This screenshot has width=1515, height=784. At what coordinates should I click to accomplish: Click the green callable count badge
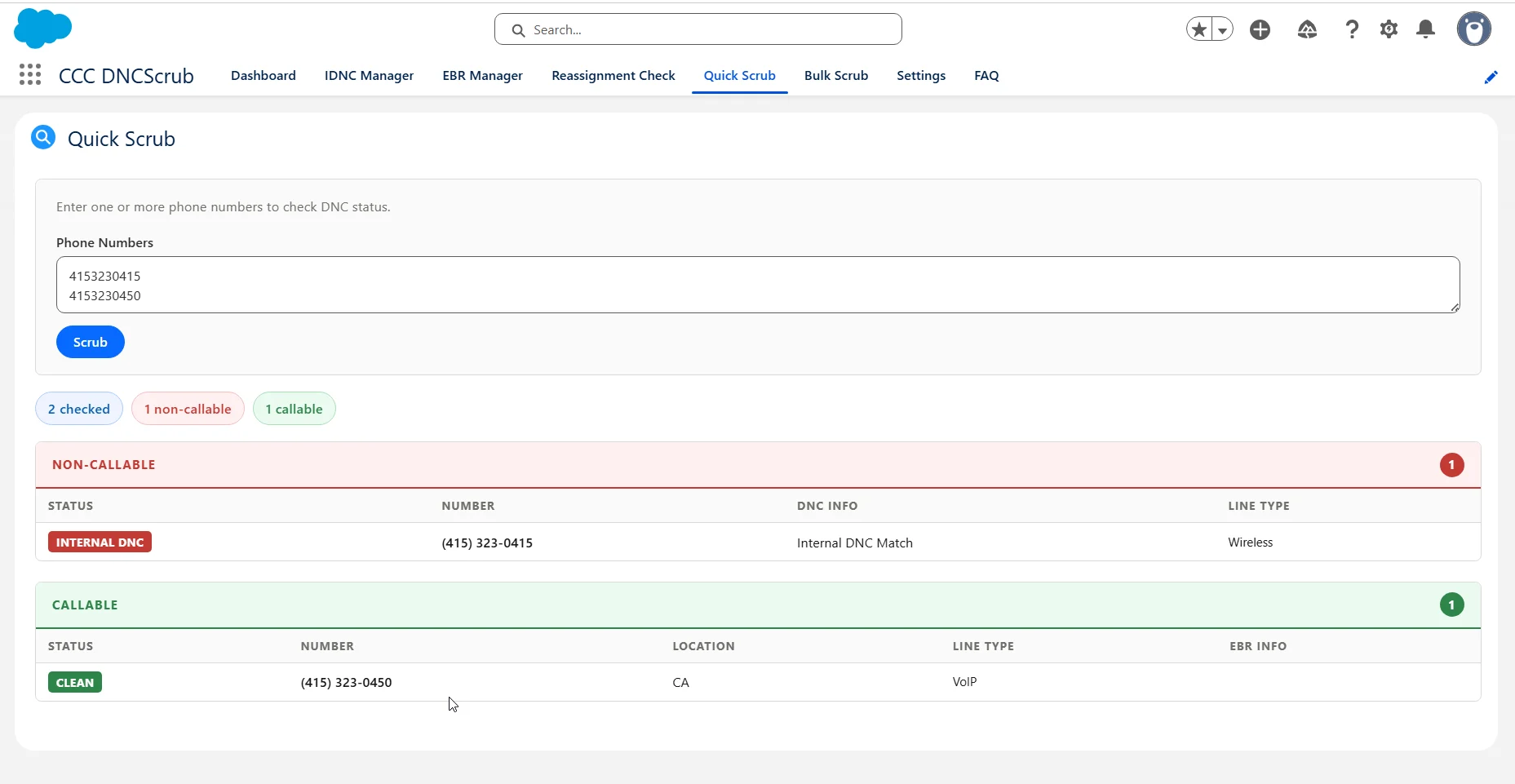(1451, 605)
